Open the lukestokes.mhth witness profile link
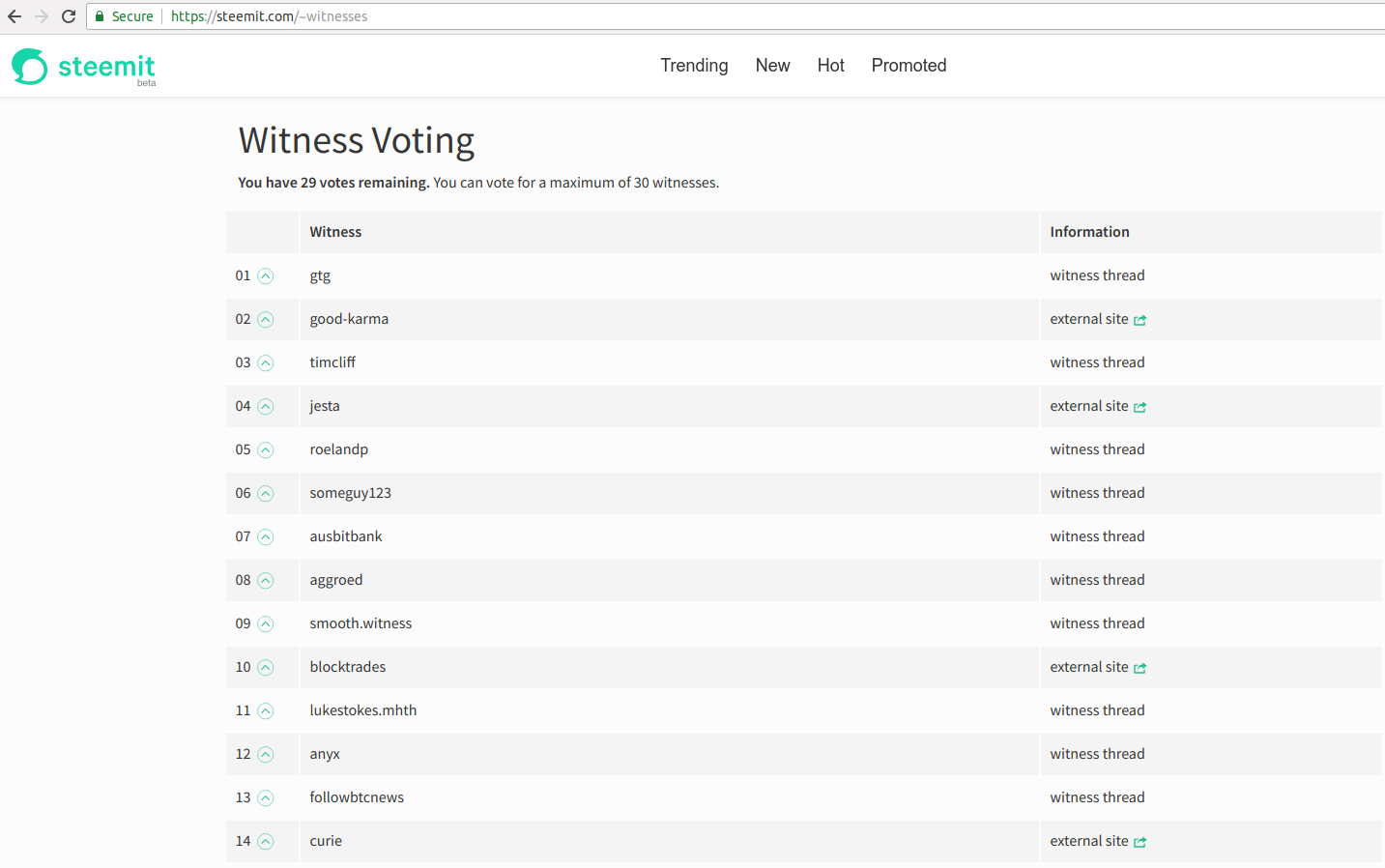Image resolution: width=1385 pixels, height=868 pixels. (362, 710)
